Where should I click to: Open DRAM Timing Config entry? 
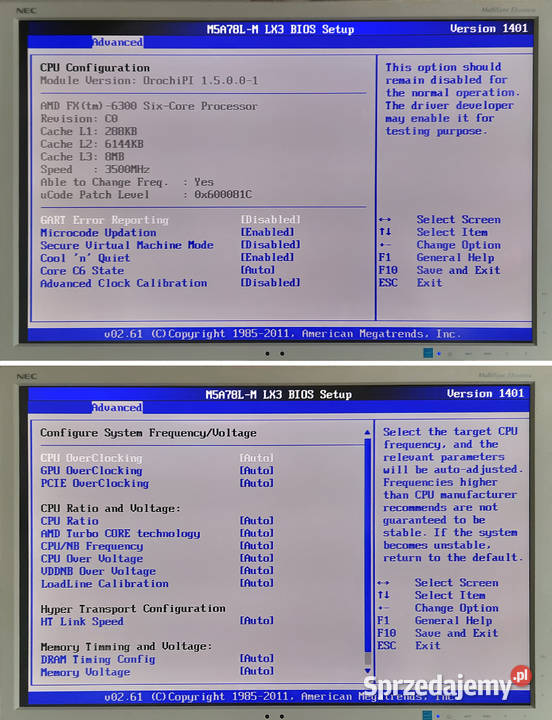point(98,659)
